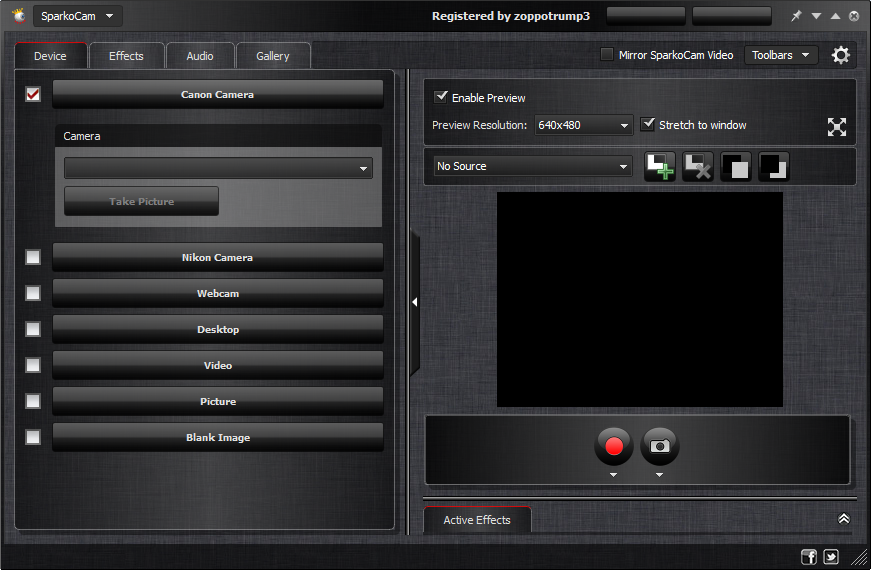Open the Toolbars dropdown
The height and width of the screenshot is (570, 871).
pyautogui.click(x=780, y=55)
